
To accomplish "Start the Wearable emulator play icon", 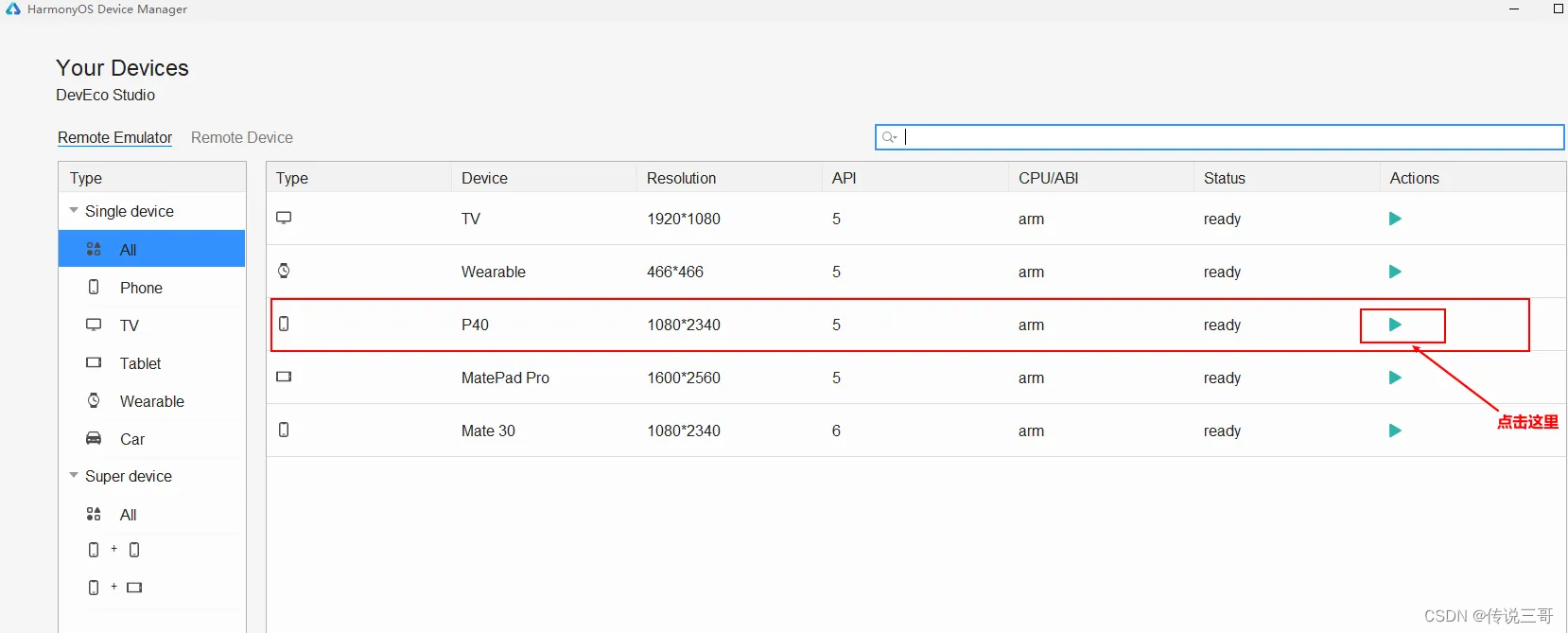I will point(1395,272).
